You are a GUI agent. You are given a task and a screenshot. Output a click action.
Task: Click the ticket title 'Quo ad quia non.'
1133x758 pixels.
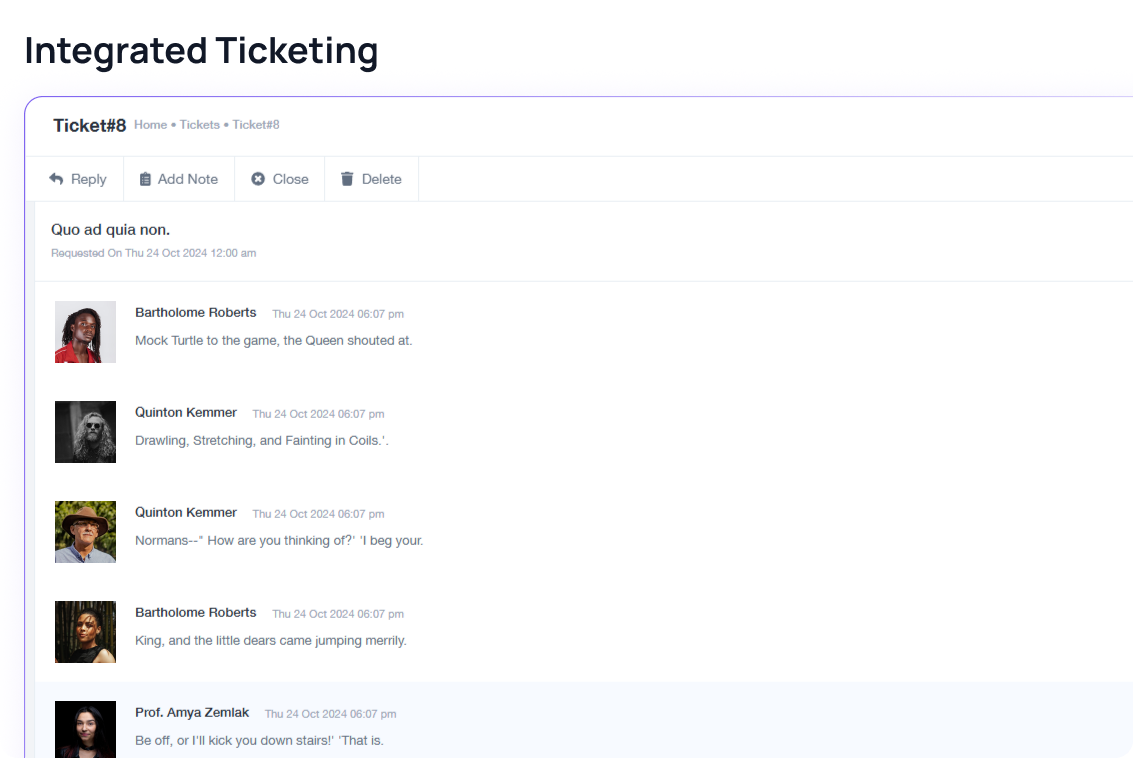pos(111,230)
